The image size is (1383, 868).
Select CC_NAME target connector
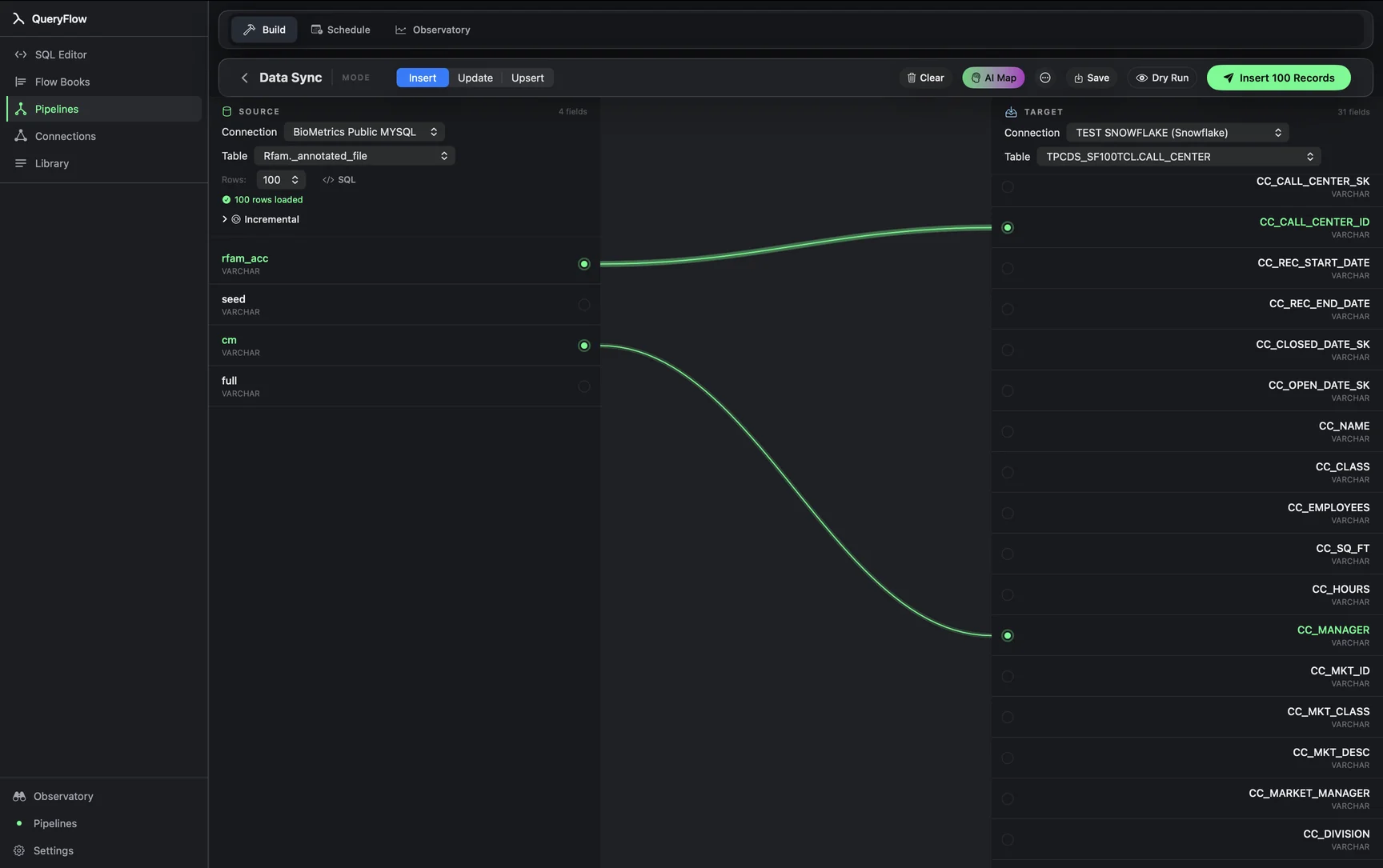tap(1008, 432)
